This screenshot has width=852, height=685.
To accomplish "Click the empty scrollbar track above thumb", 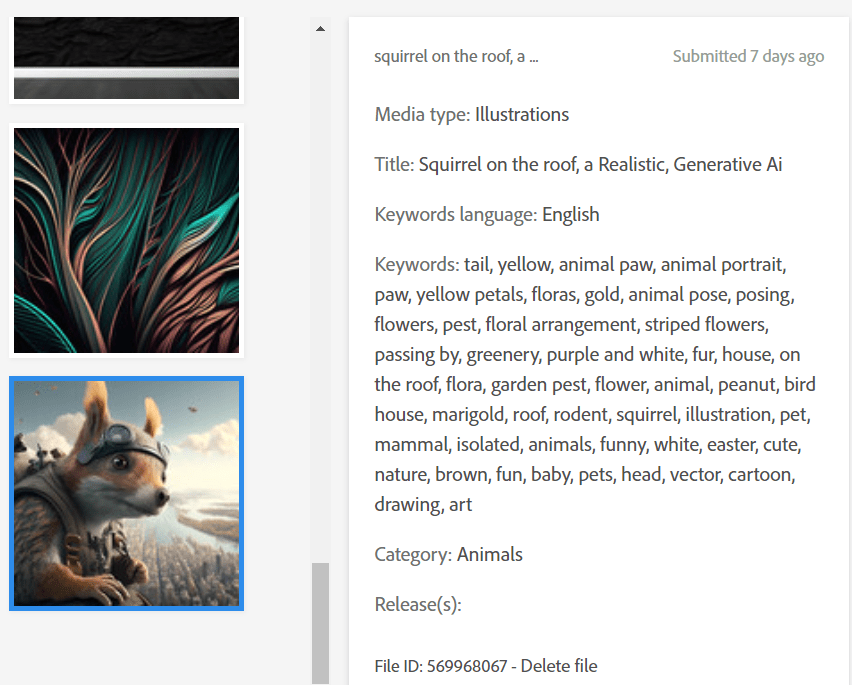I will 320,300.
